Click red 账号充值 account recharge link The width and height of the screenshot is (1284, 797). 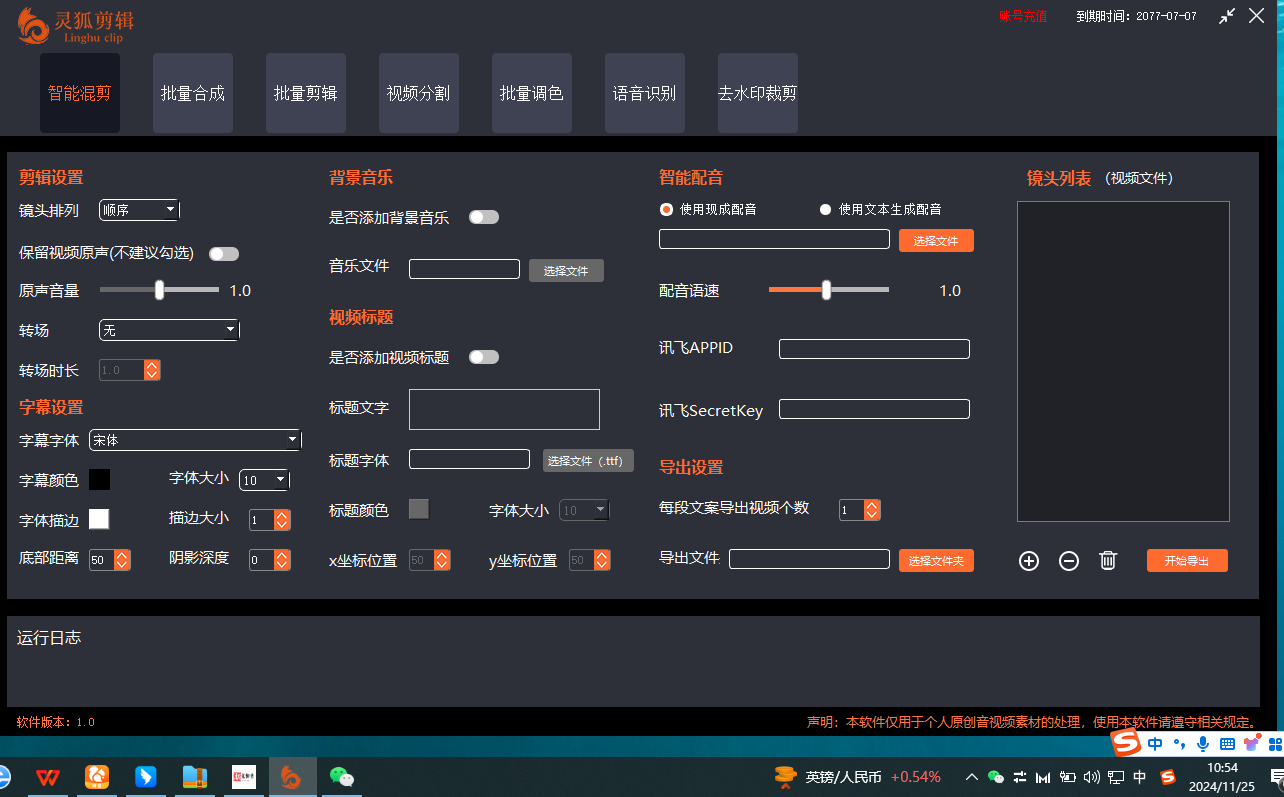pos(1023,16)
